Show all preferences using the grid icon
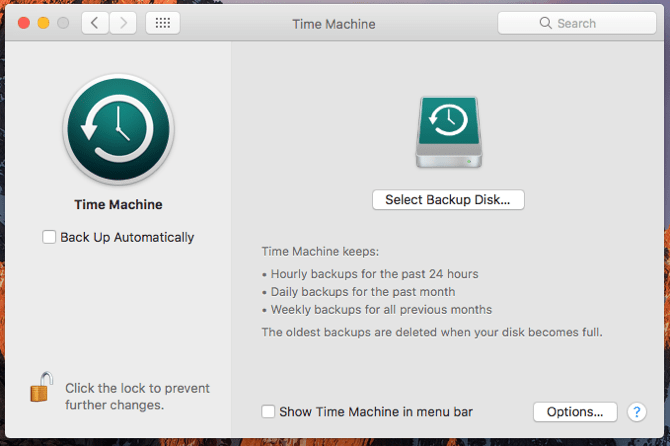670x446 pixels. 163,23
